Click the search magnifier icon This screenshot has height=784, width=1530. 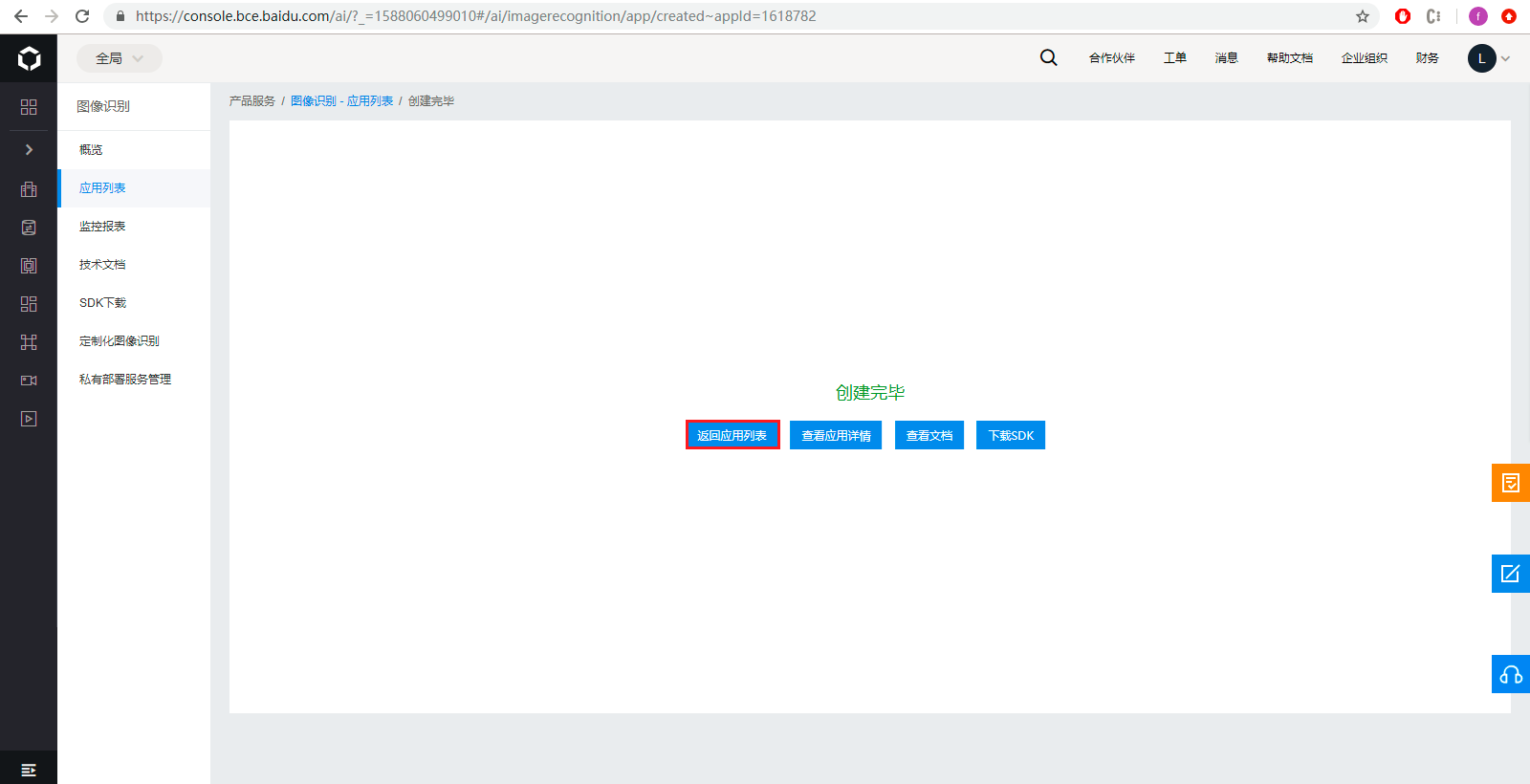(1049, 57)
